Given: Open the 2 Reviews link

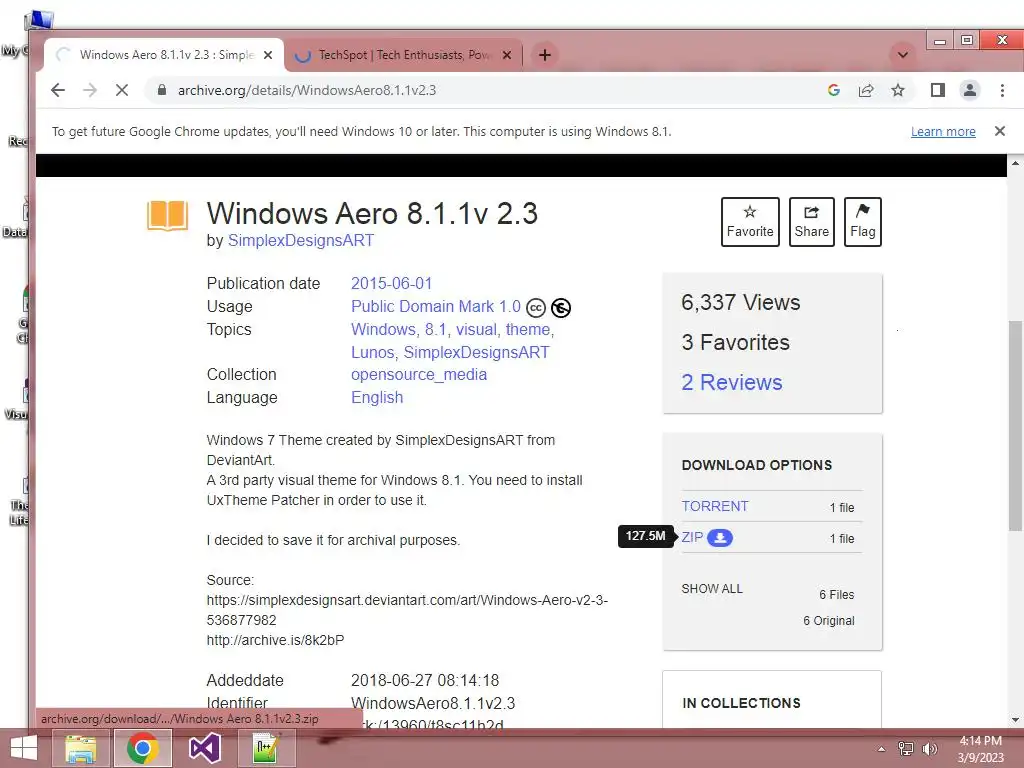Looking at the screenshot, I should (x=731, y=382).
